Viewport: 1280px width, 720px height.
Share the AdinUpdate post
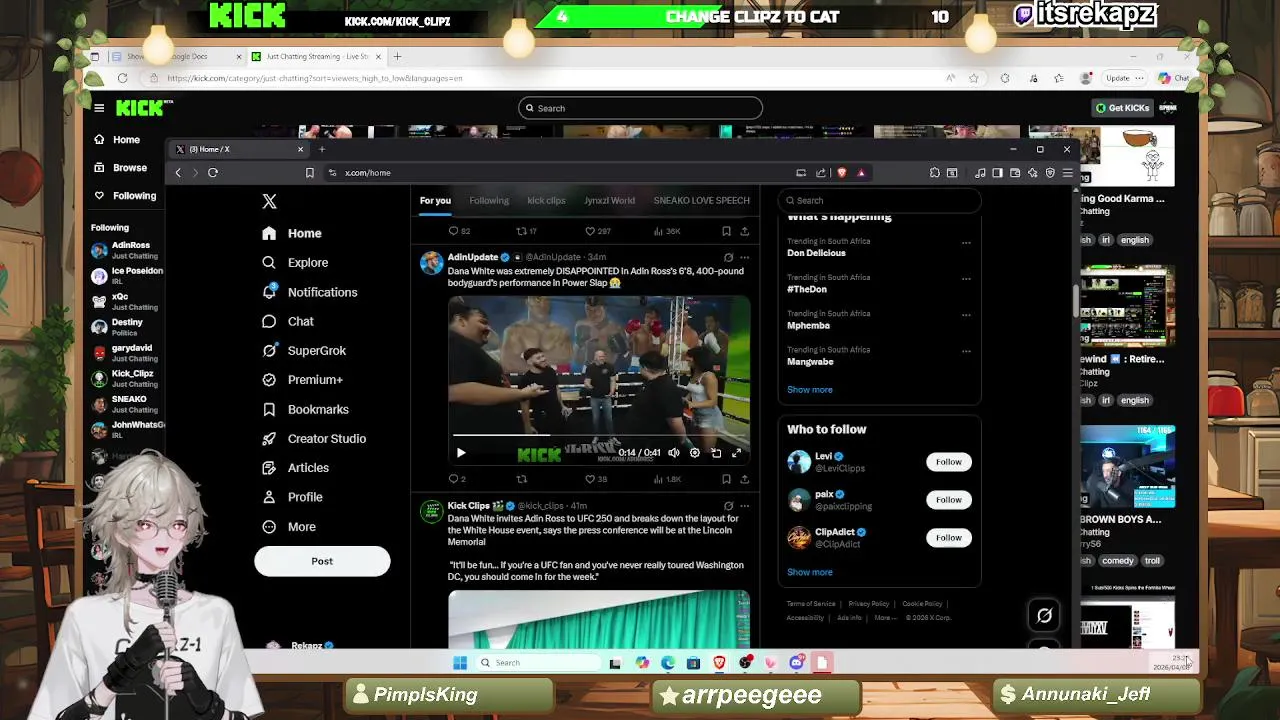pos(744,479)
